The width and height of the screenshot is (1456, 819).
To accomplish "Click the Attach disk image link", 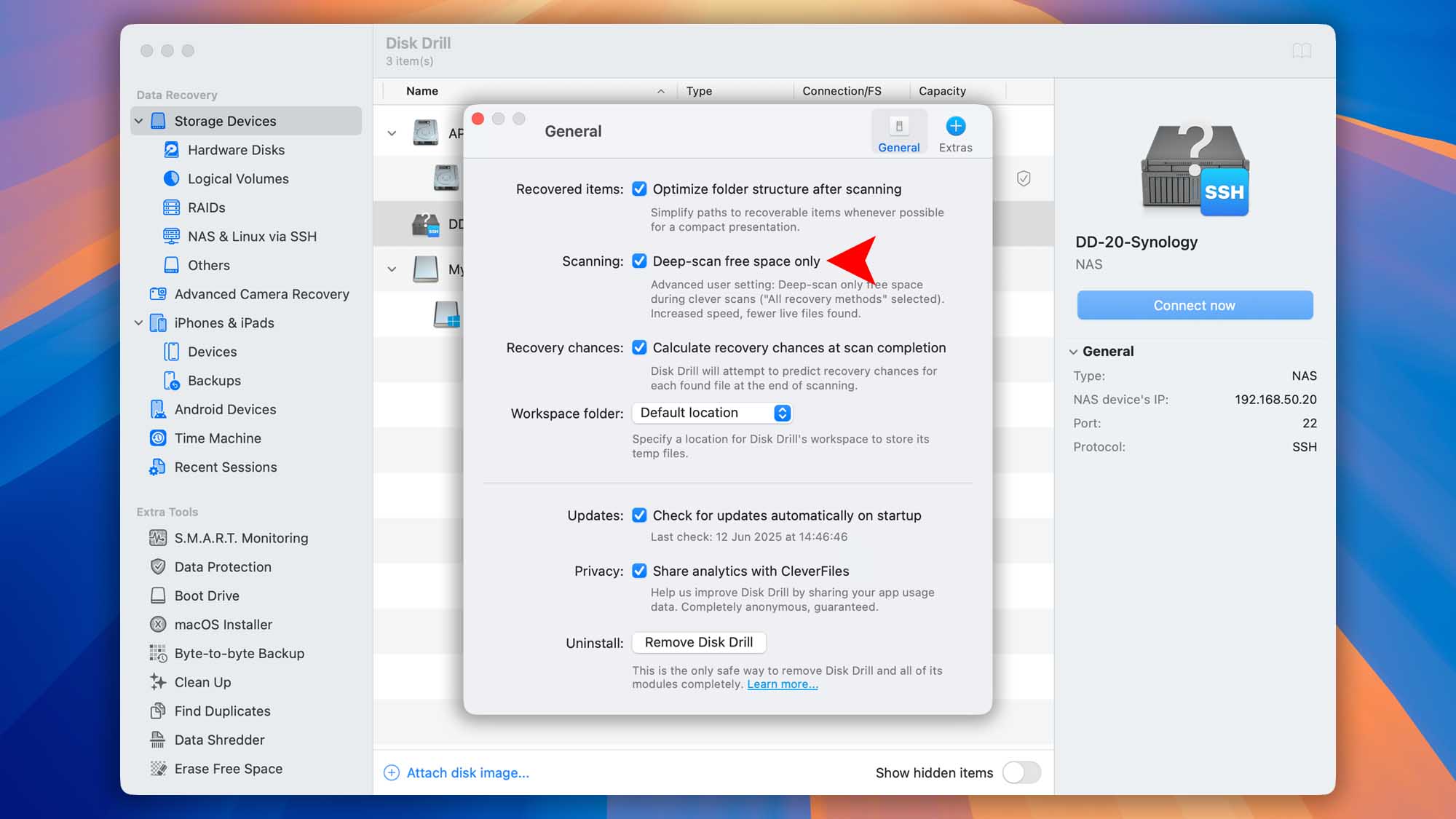I will [467, 773].
